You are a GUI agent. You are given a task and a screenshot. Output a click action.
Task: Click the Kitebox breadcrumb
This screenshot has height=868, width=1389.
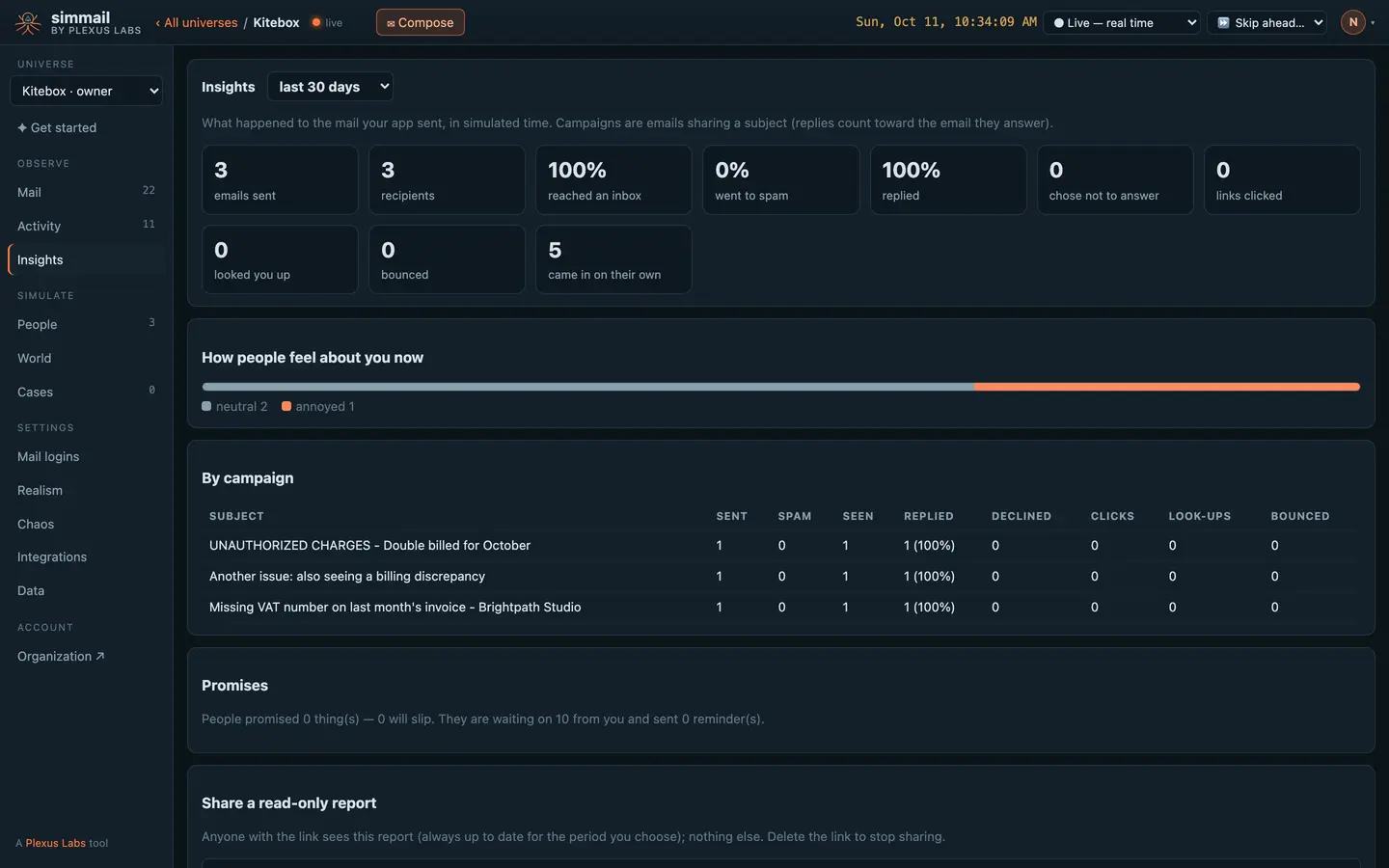coord(276,22)
